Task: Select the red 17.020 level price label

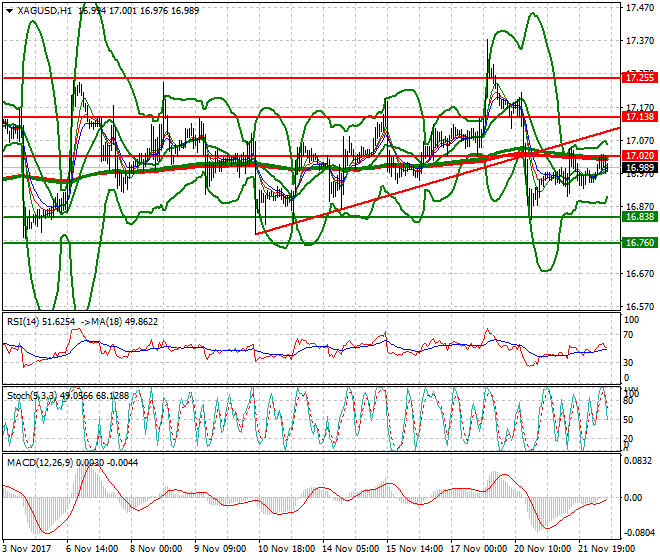Action: click(x=639, y=156)
